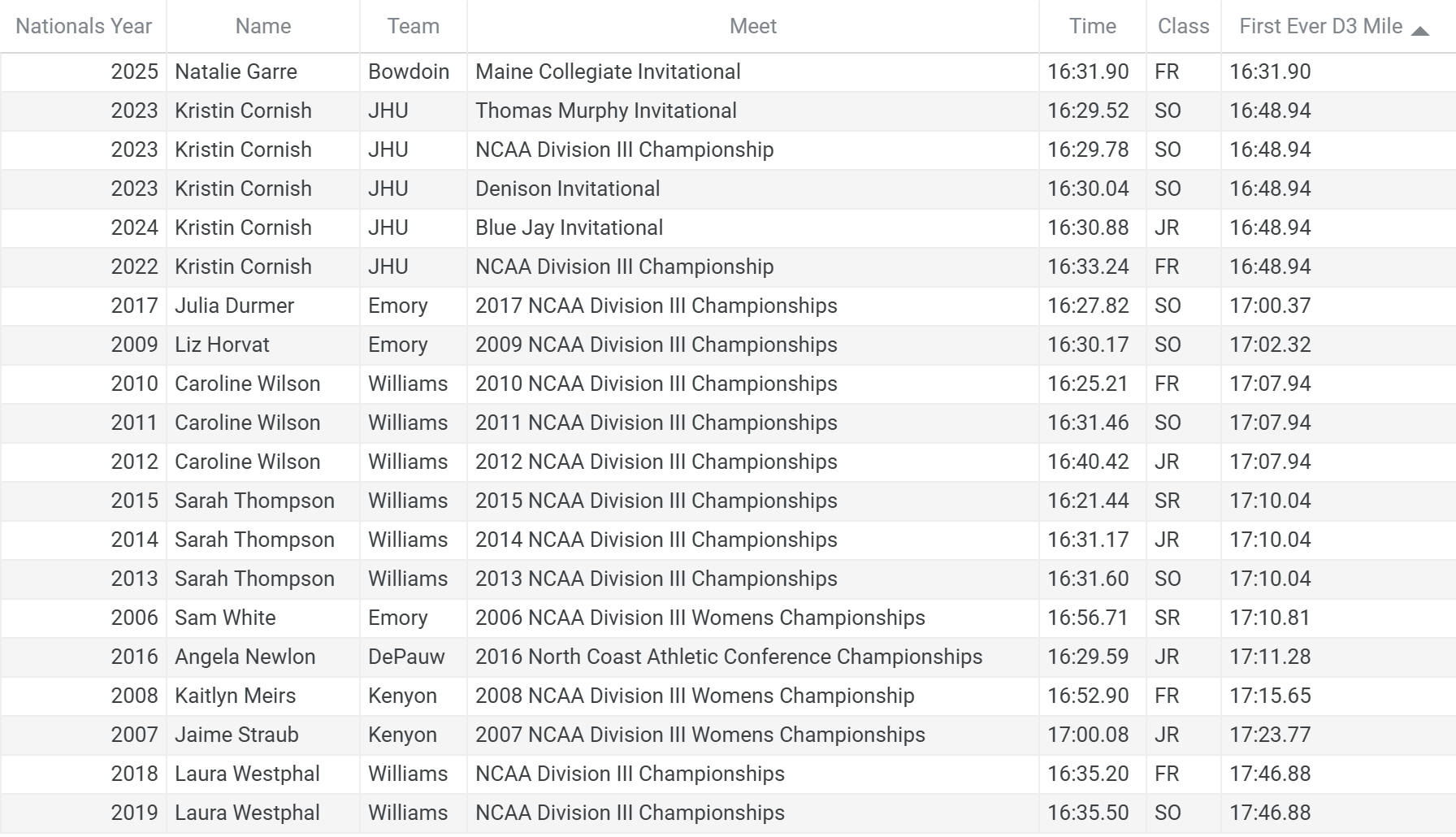The image size is (1456, 837).
Task: Select Natalie Garre name cell
Action: coord(236,72)
